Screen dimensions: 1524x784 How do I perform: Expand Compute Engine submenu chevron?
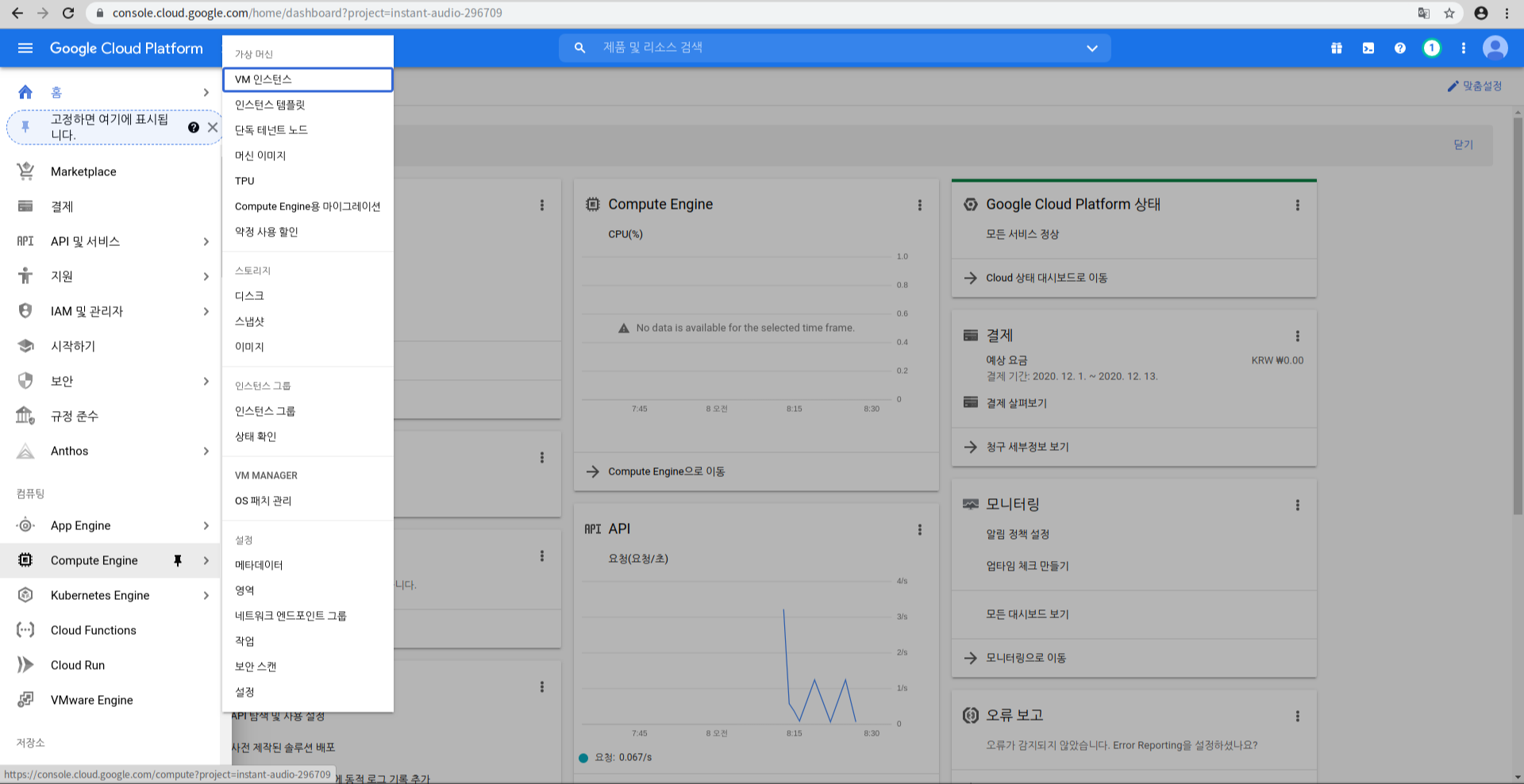point(206,560)
